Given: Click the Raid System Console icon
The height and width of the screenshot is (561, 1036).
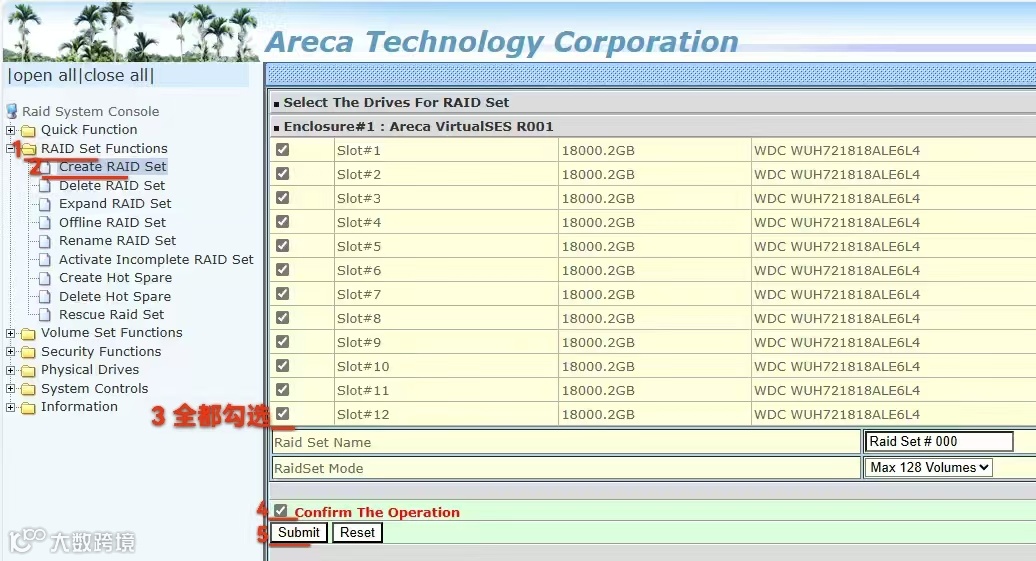Looking at the screenshot, I should click(11, 111).
